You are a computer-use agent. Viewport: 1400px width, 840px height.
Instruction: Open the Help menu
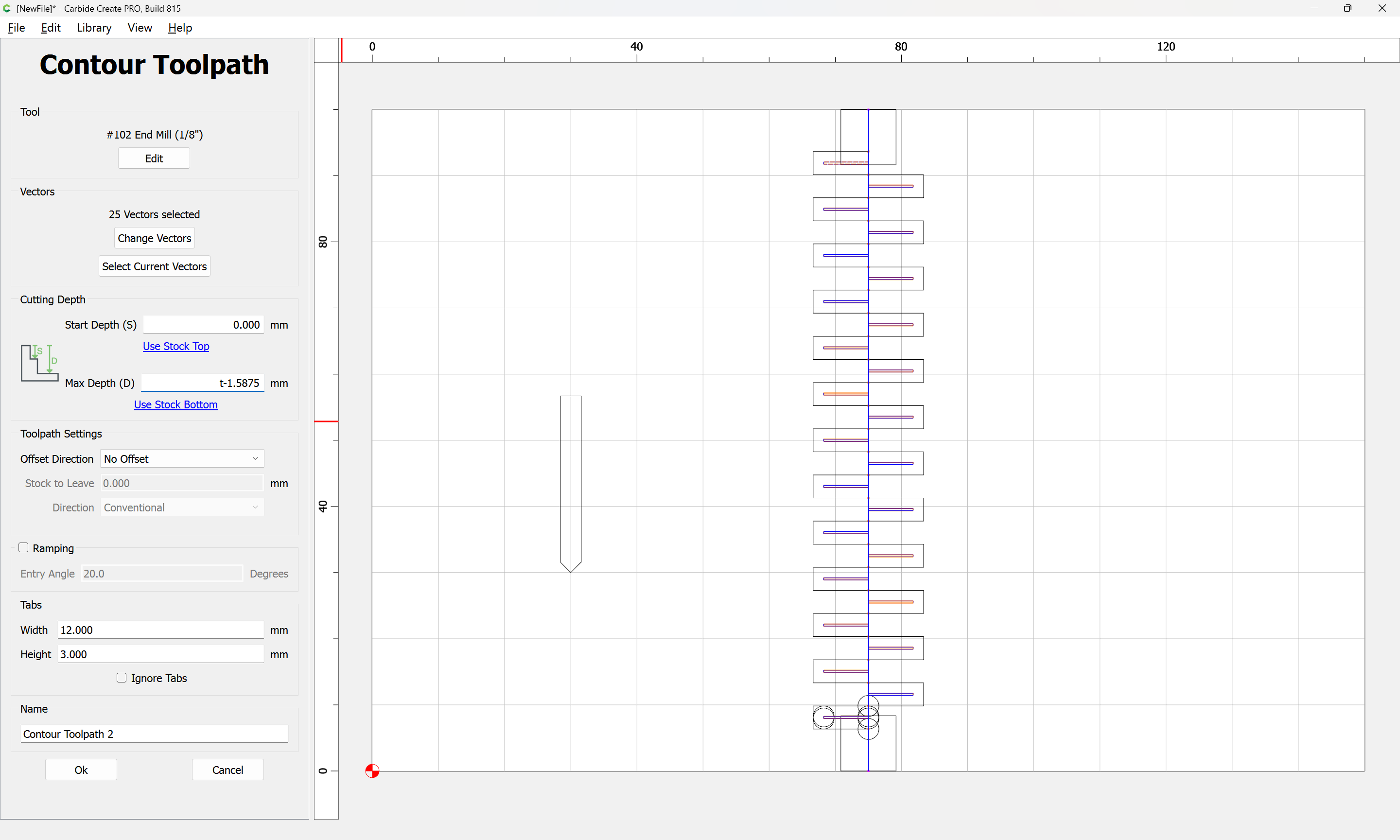[x=180, y=28]
